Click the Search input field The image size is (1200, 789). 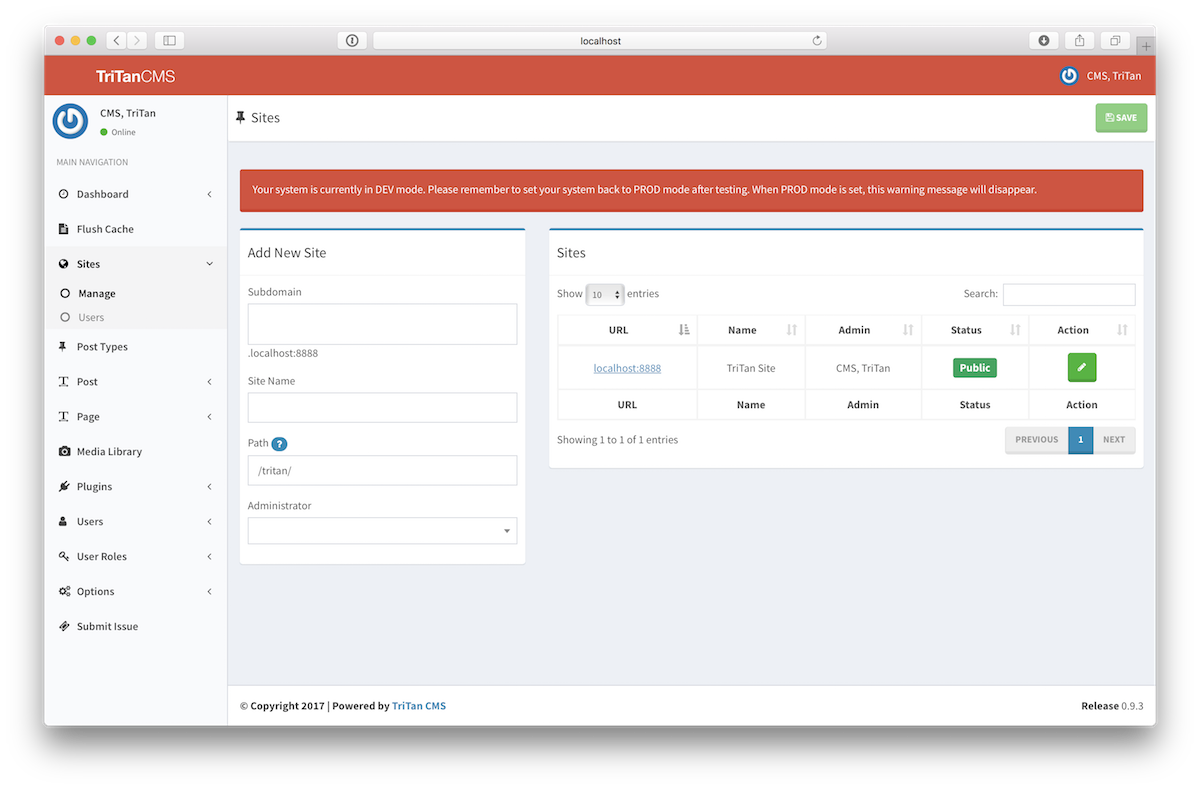click(x=1069, y=294)
